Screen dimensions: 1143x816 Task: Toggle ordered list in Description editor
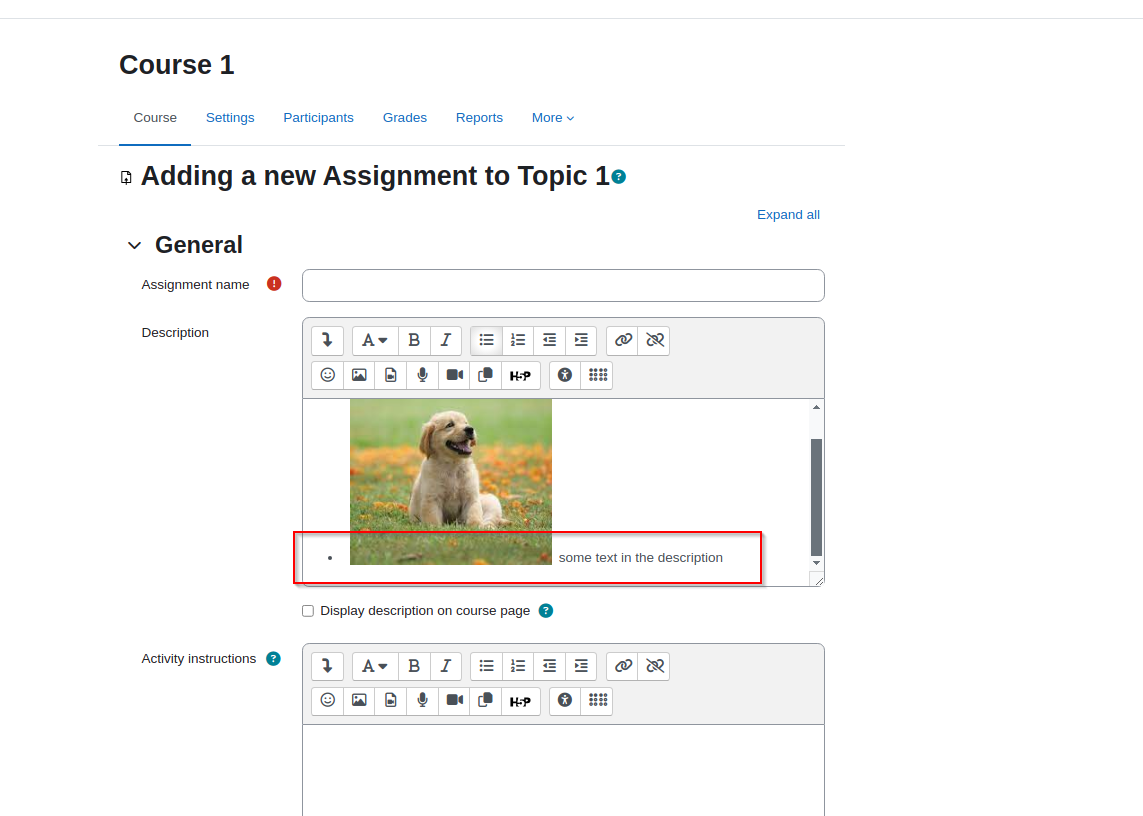pyautogui.click(x=518, y=341)
